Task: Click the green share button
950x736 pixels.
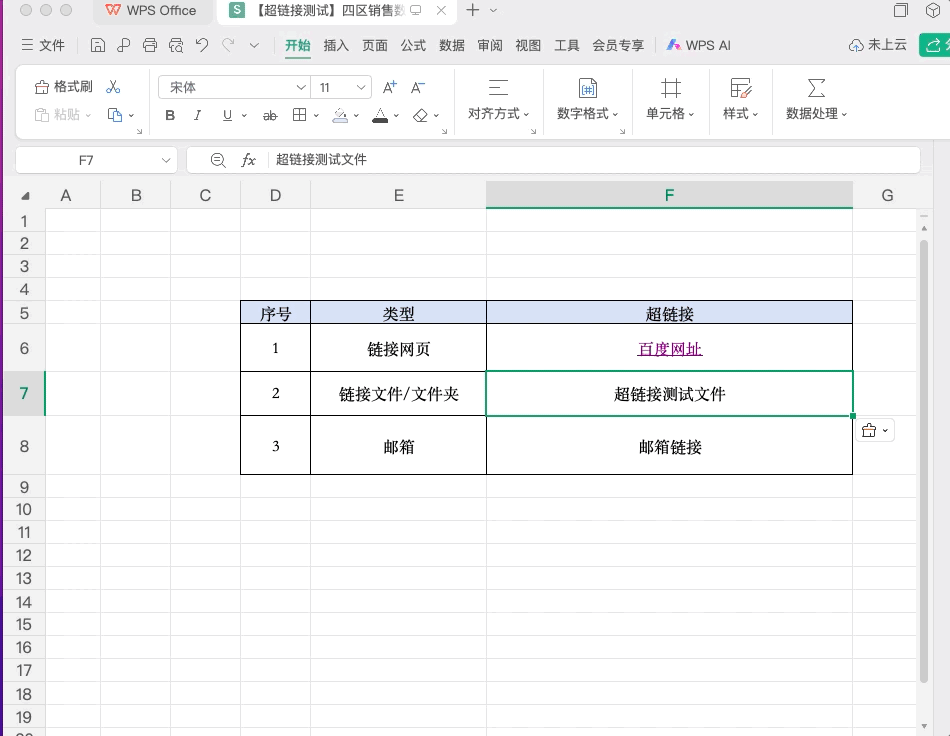Action: point(934,45)
